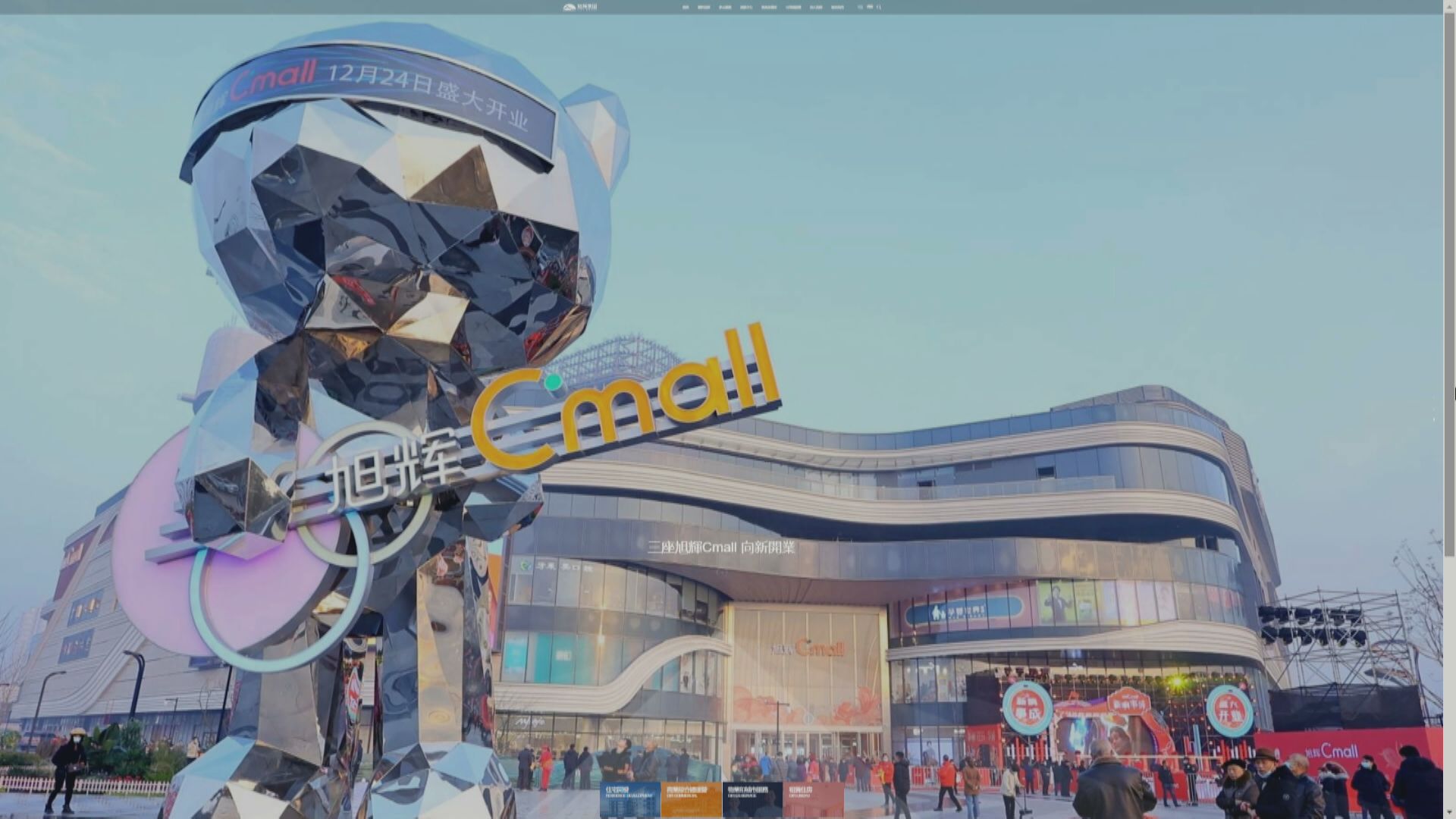Open the blue residential development tile
Viewport: 1456px width, 819px height.
[629, 799]
